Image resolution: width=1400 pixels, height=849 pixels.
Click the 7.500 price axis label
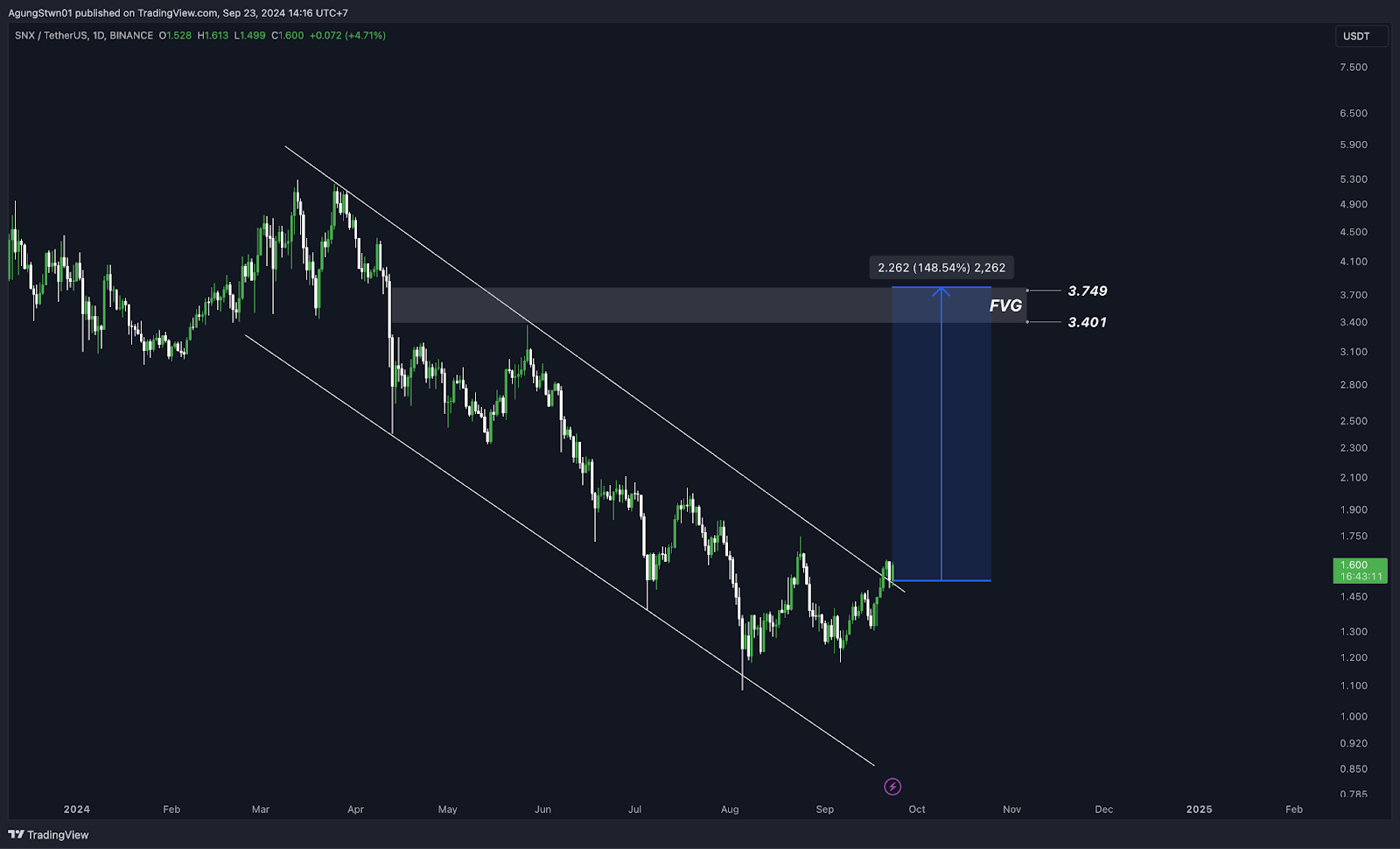tap(1353, 67)
